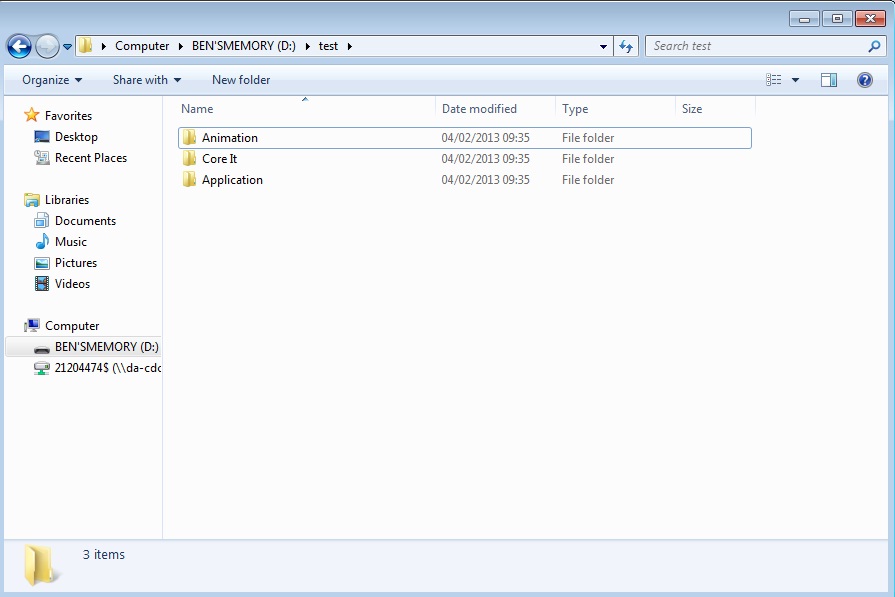Open the Animation folder
This screenshot has height=597, width=895.
pos(230,137)
